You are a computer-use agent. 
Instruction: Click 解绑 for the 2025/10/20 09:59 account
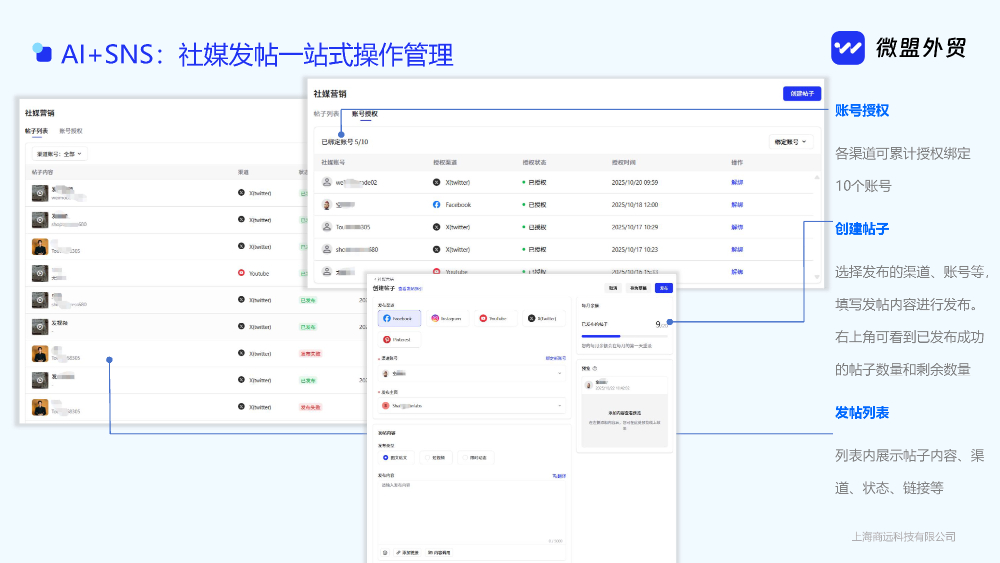coord(737,182)
